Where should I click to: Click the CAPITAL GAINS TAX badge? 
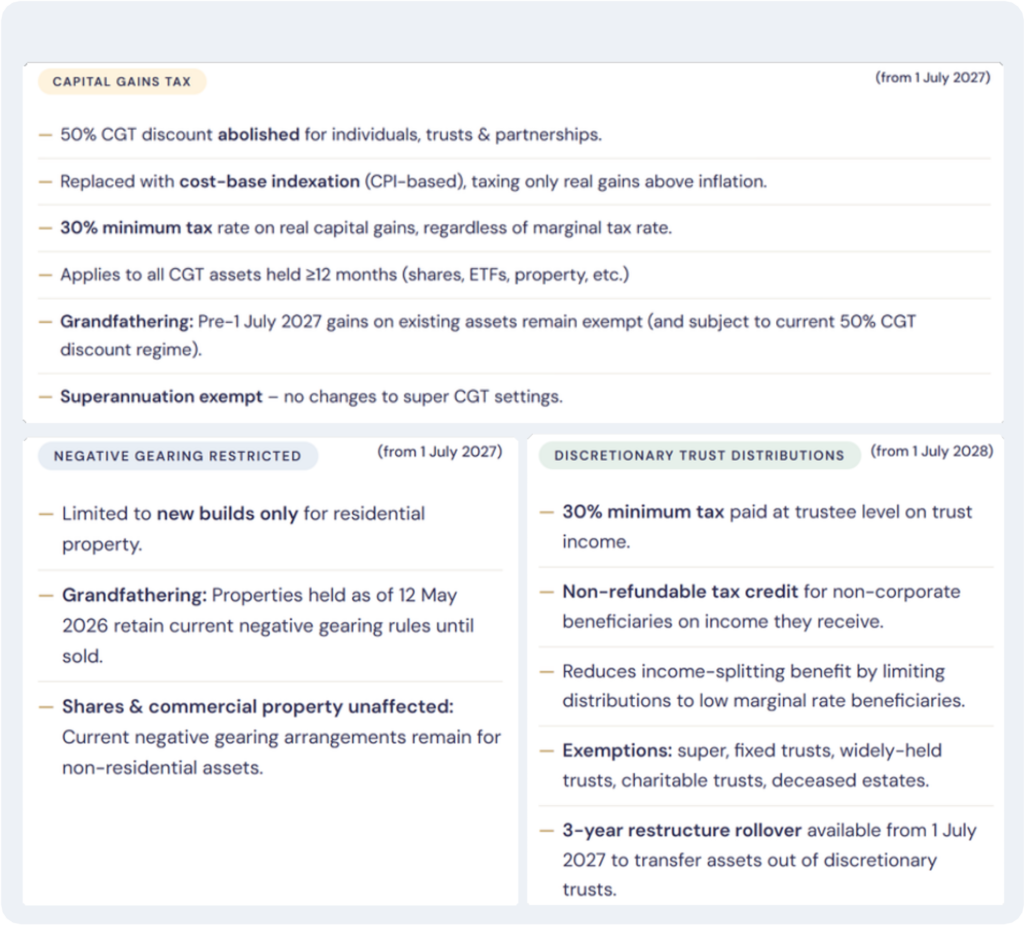click(122, 82)
